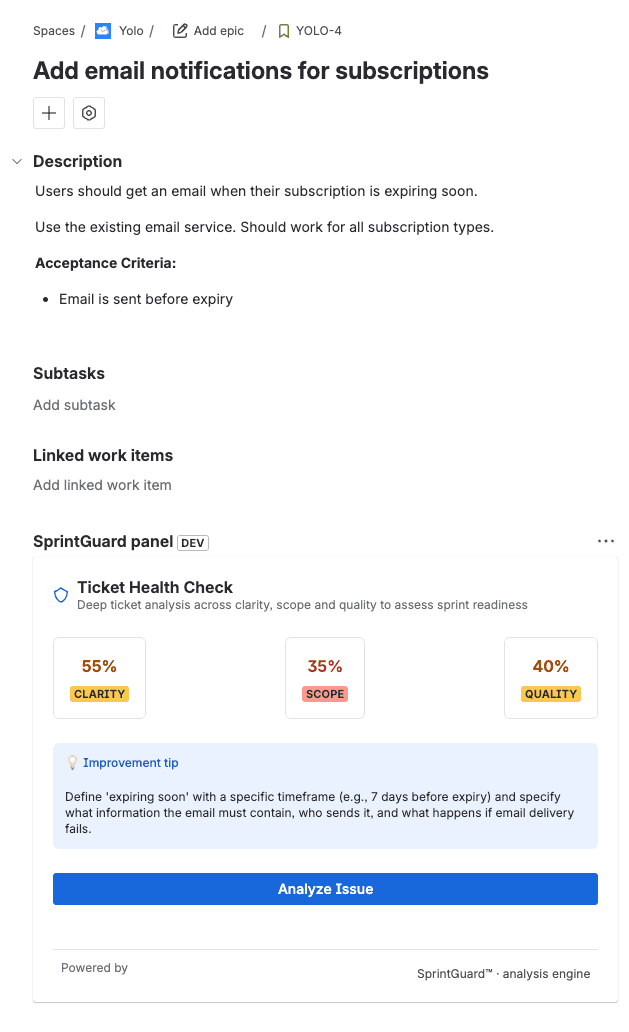
Task: Select the CLARITY 55% score badge
Action: point(99,678)
